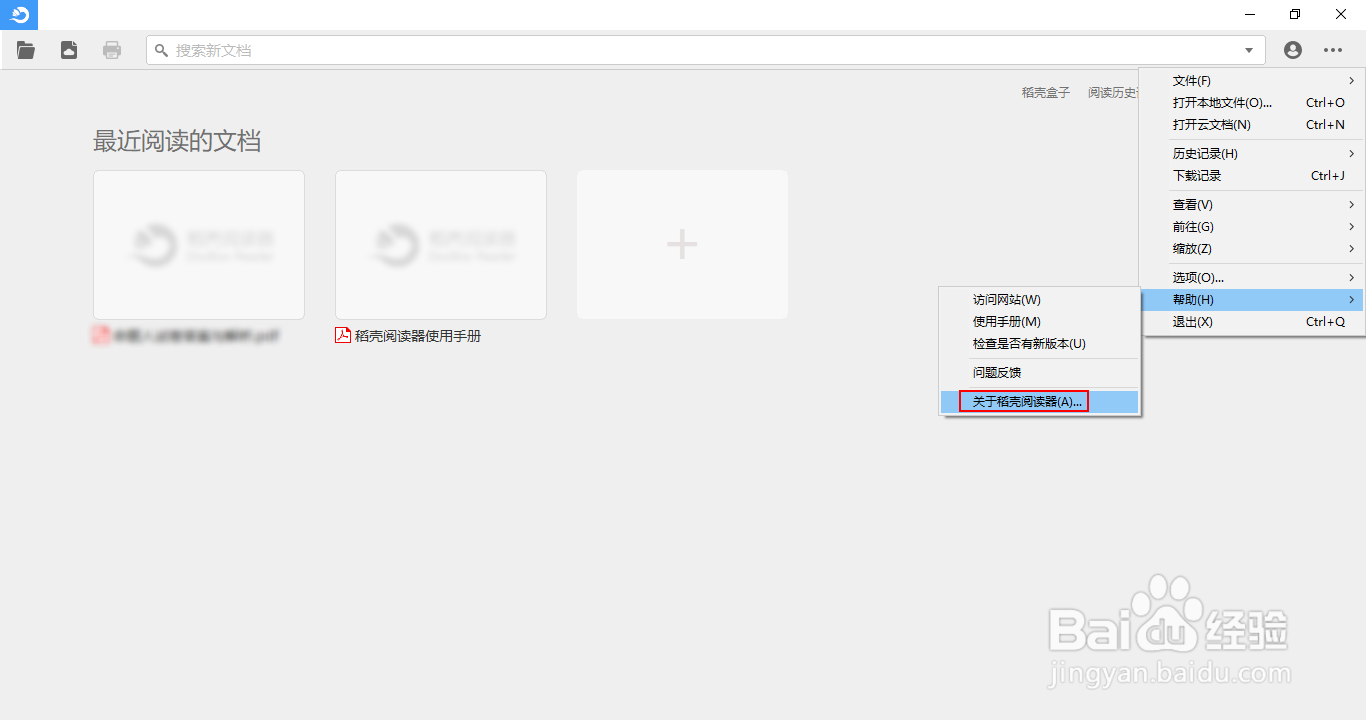Open the 稻壳盒子 link
This screenshot has height=720, width=1366.
tap(1046, 93)
